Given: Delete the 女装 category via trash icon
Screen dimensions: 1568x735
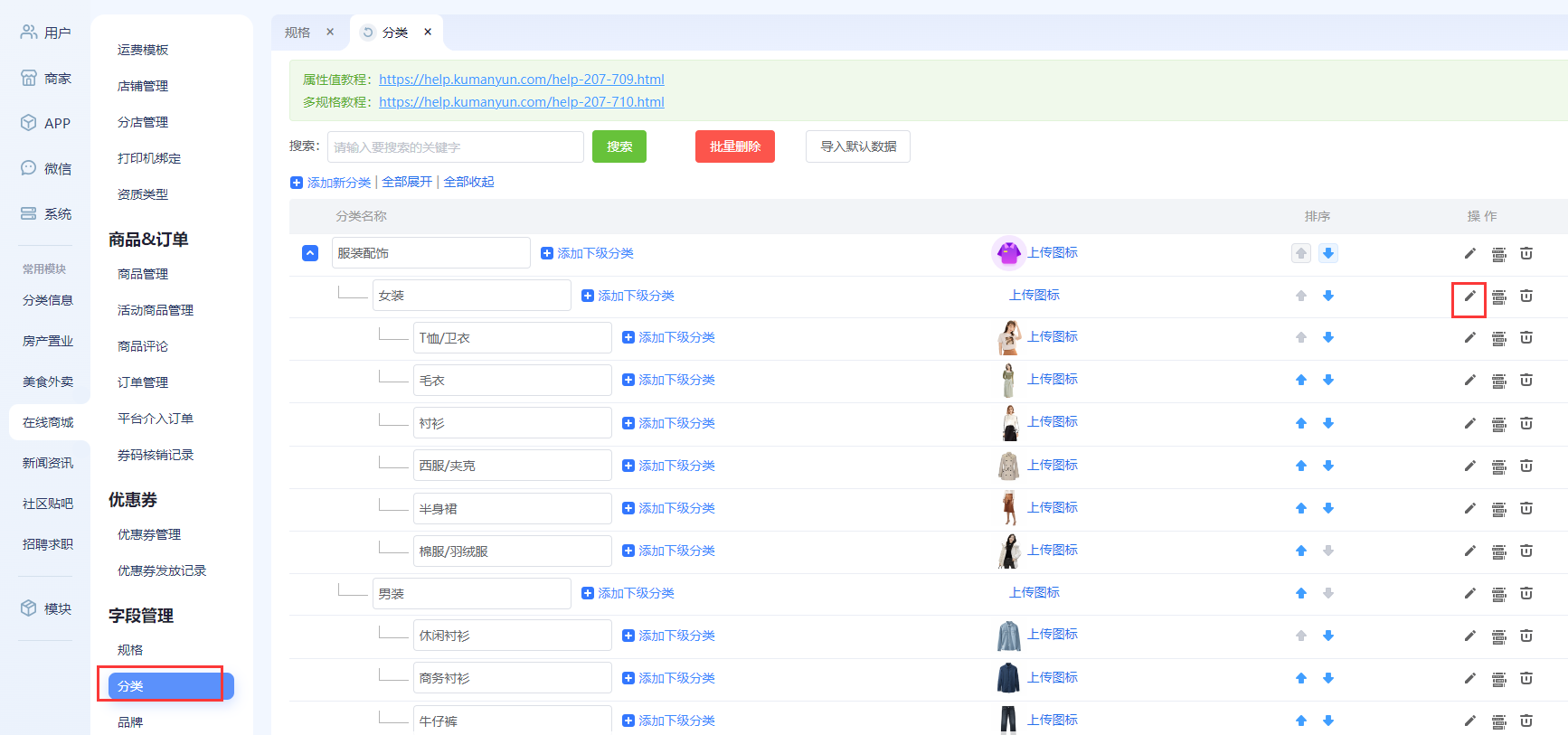Looking at the screenshot, I should click(x=1526, y=296).
